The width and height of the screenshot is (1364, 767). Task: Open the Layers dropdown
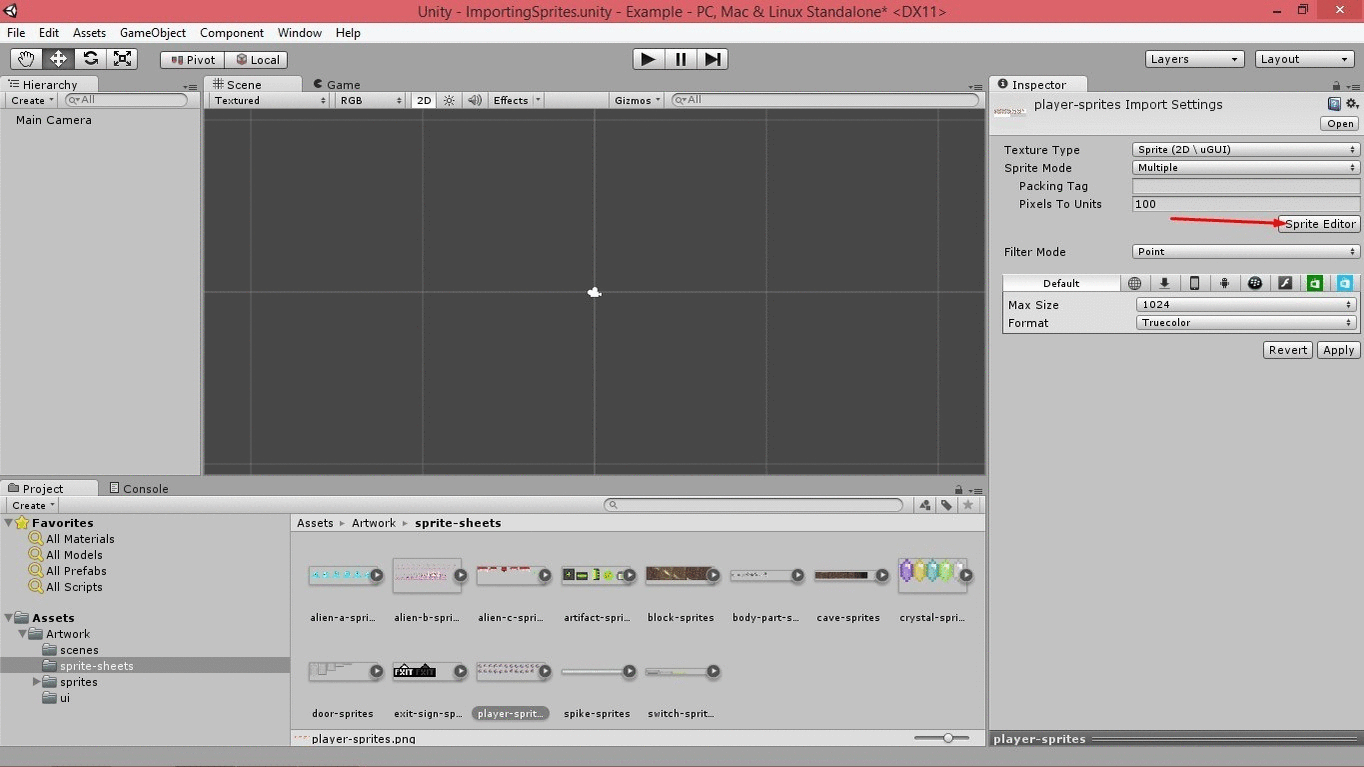1194,59
